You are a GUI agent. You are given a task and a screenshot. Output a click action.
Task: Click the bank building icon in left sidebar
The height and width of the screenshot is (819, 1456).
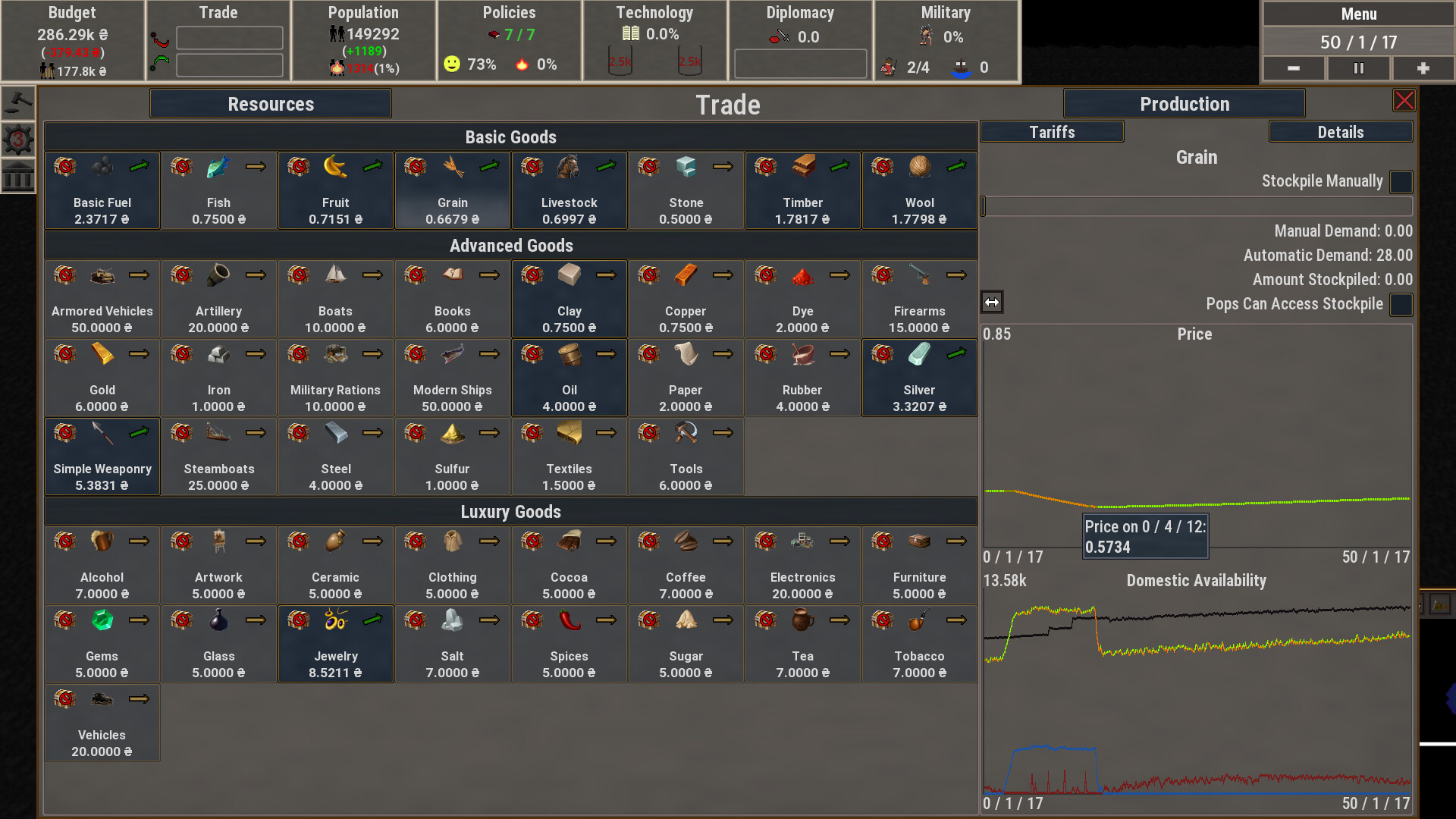point(18,177)
